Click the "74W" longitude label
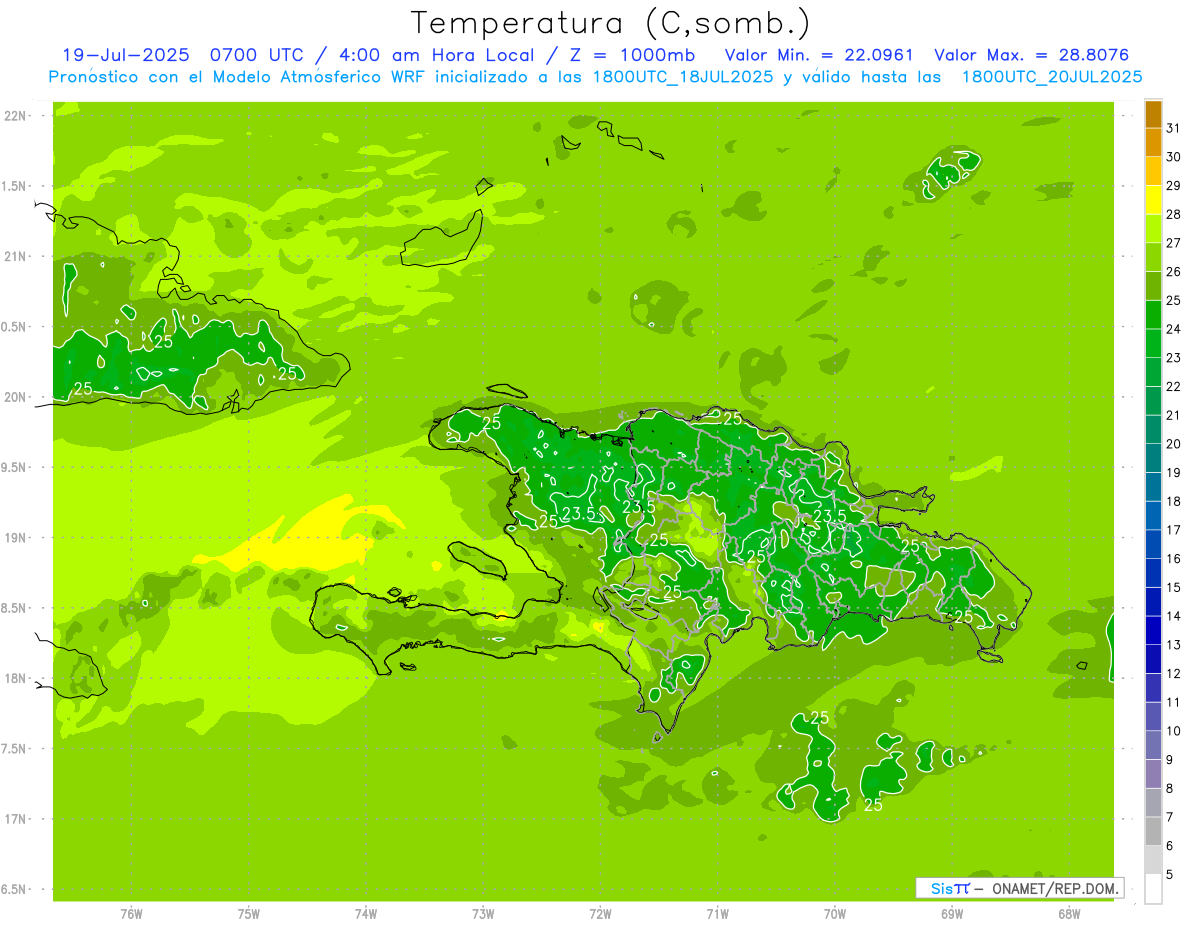 point(366,914)
